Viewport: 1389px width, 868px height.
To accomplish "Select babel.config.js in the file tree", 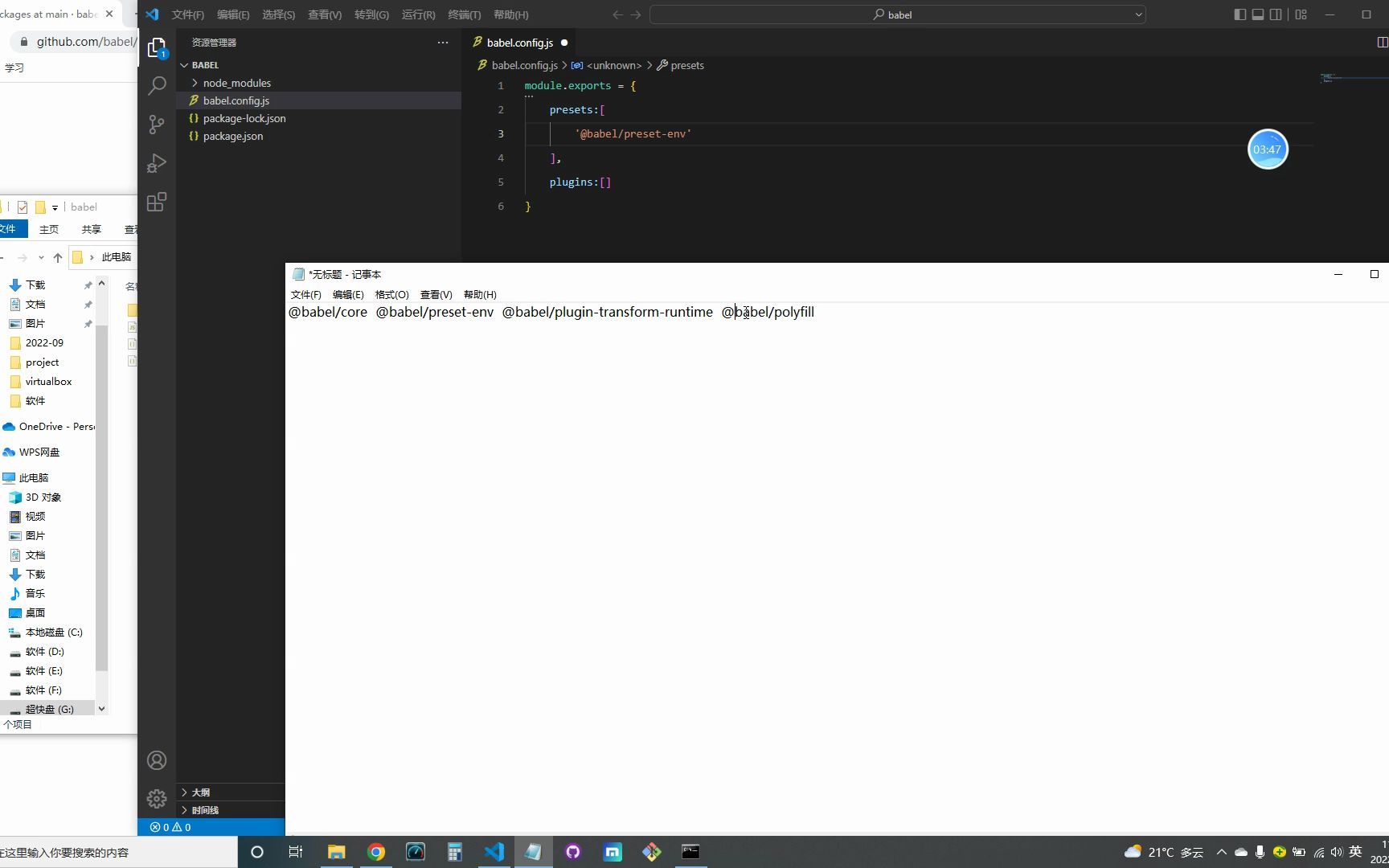I will (236, 100).
